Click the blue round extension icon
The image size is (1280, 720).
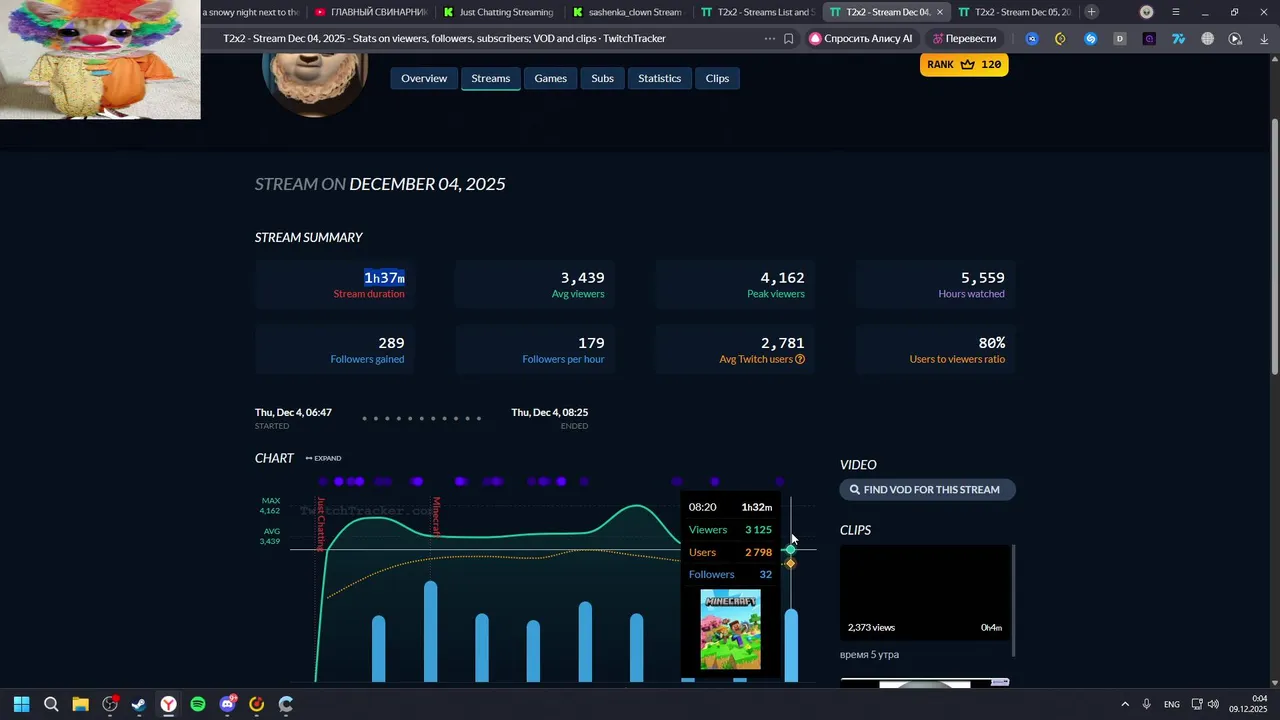pyautogui.click(x=1032, y=39)
